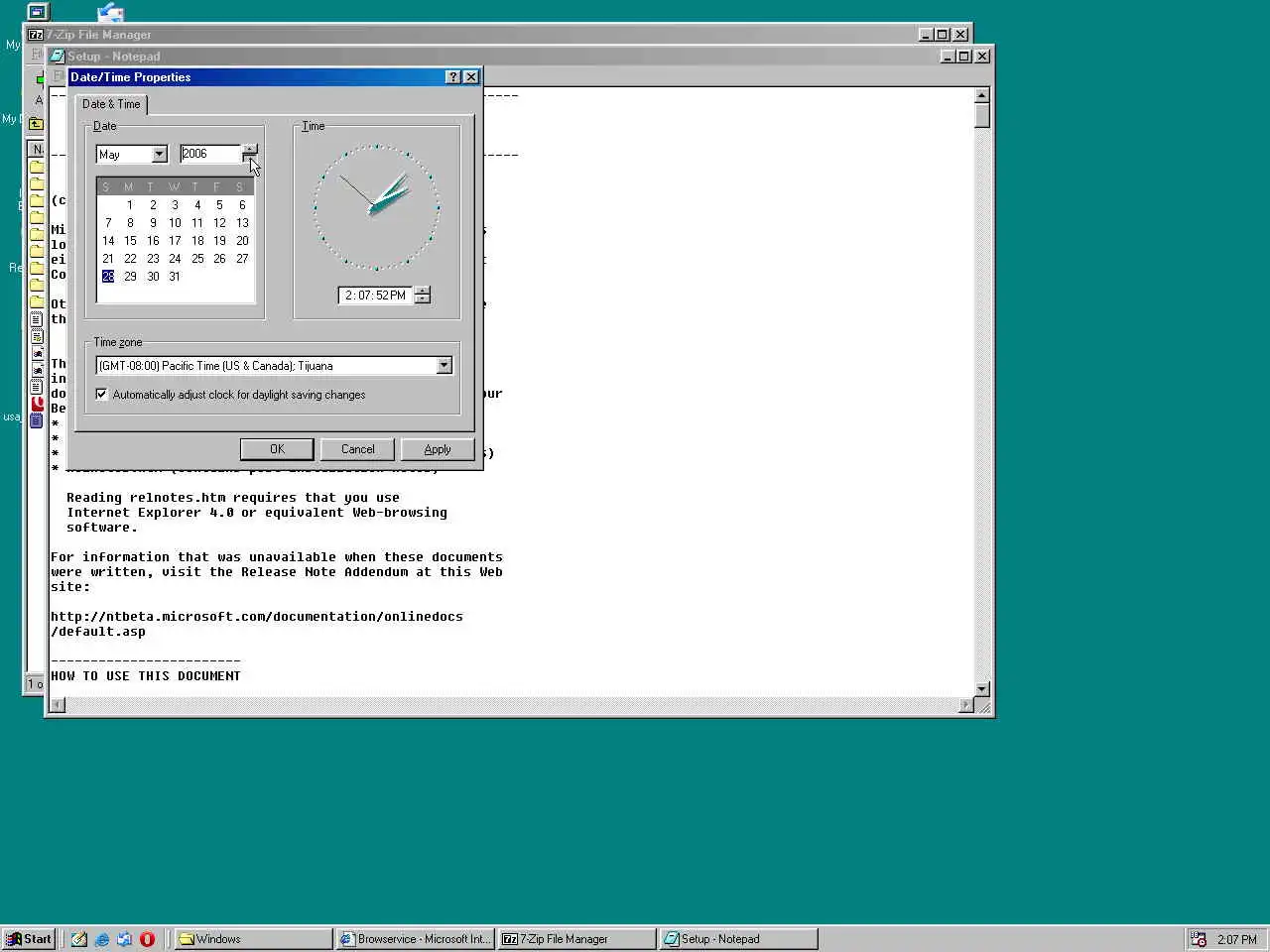The width and height of the screenshot is (1270, 952).
Task: Click Notepad horizontal scrollbar left arrow
Action: coord(58,705)
